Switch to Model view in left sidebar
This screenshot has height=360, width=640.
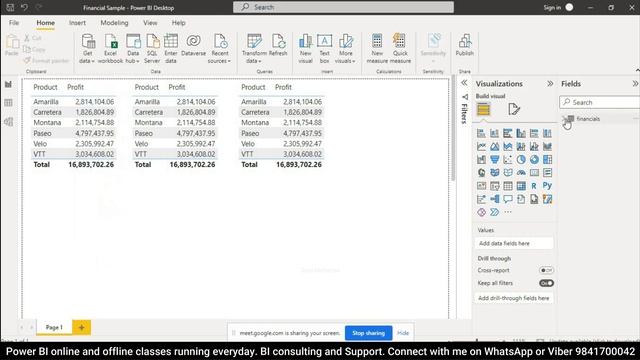click(9, 121)
